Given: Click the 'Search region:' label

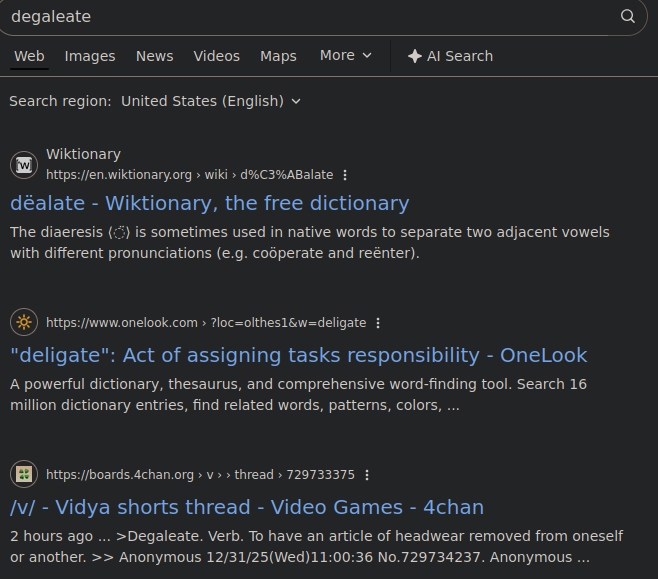Looking at the screenshot, I should [60, 101].
